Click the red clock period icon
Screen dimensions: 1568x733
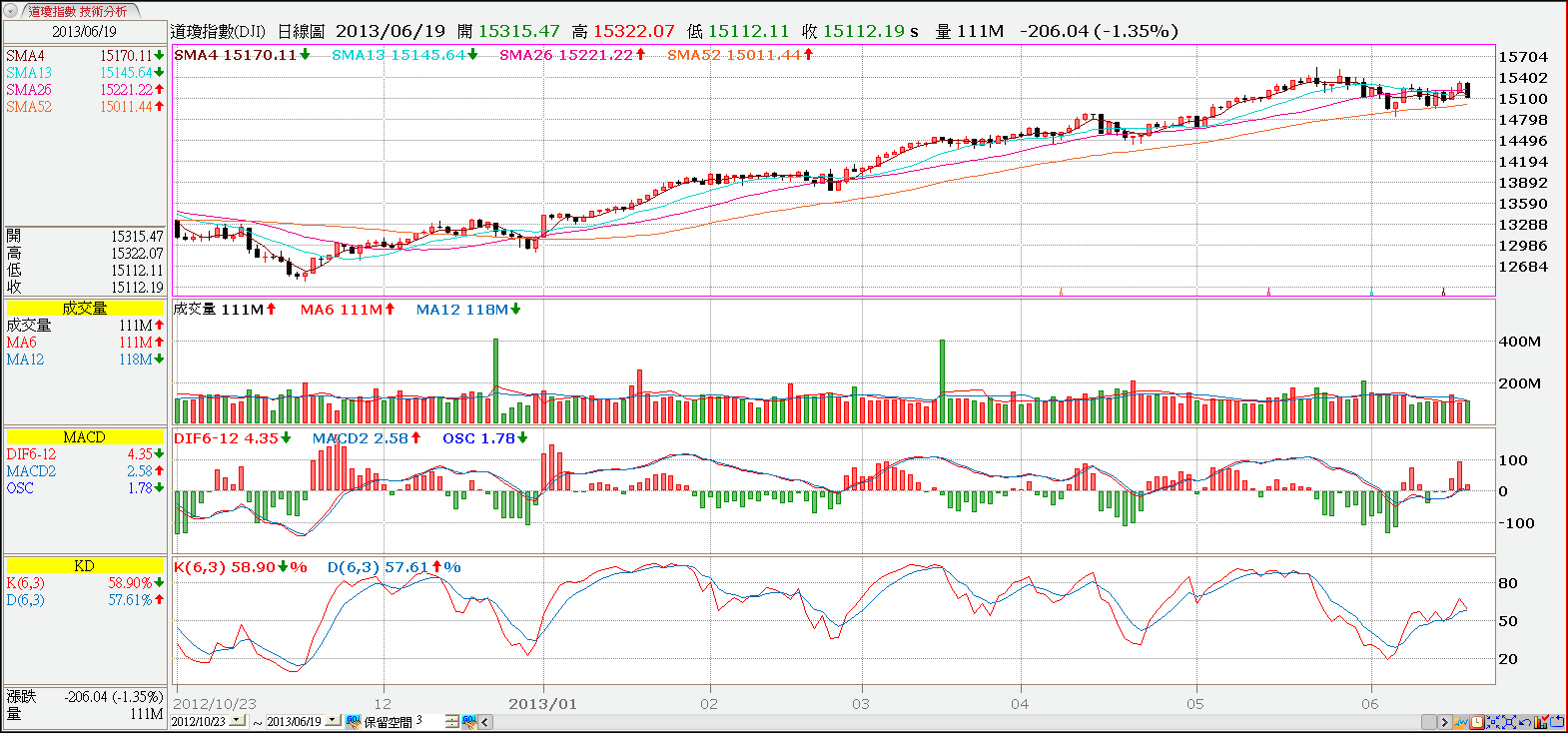[1477, 721]
